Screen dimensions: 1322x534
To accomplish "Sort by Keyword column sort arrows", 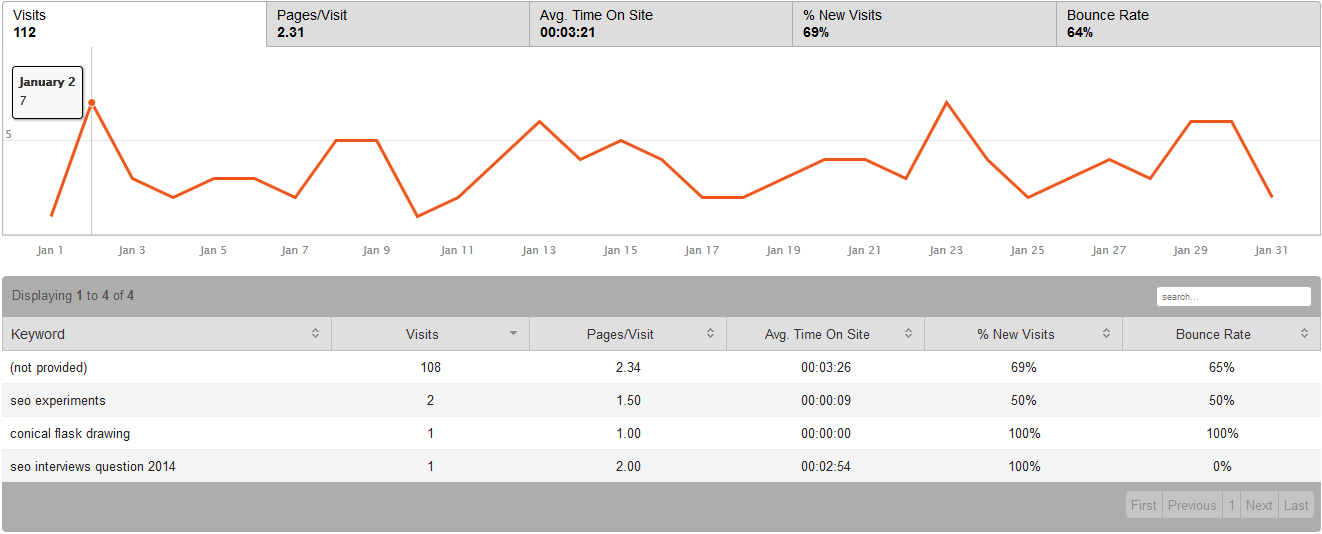I will [316, 334].
